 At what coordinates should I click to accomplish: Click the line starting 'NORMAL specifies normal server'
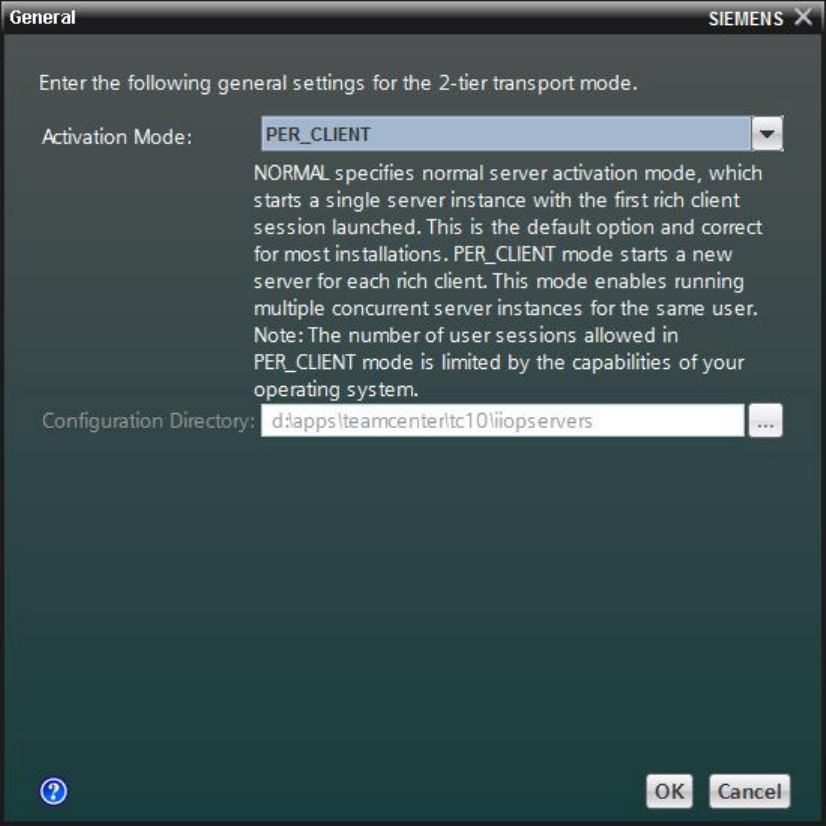[x=508, y=173]
